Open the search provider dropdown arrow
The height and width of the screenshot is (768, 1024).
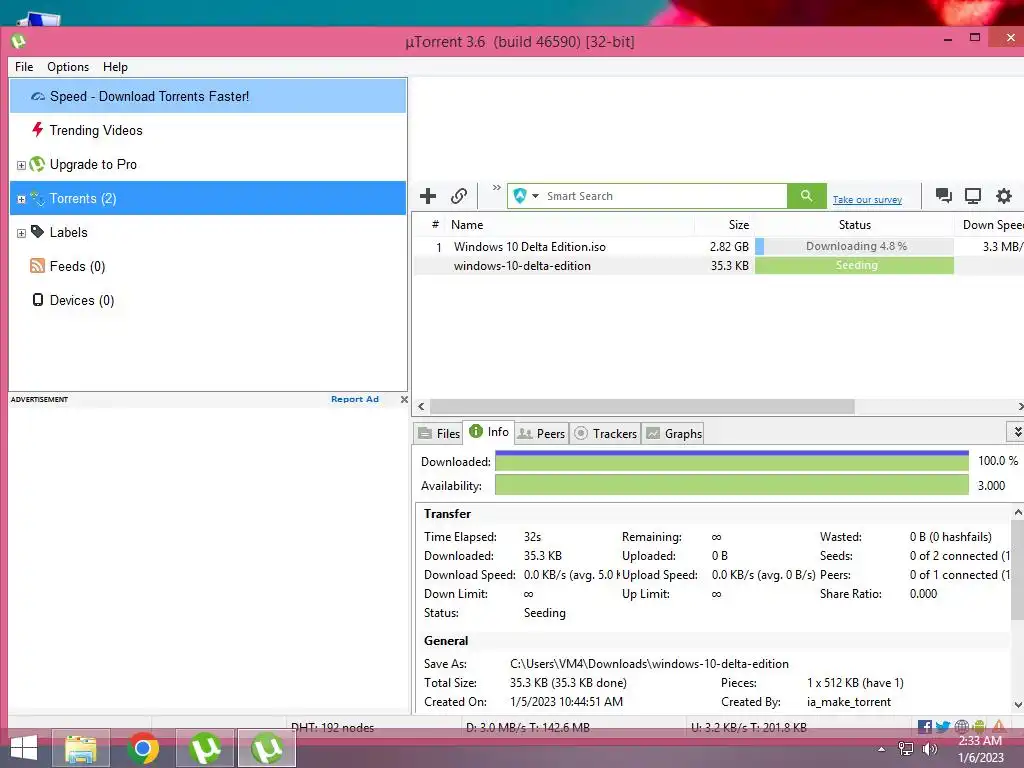(536, 196)
